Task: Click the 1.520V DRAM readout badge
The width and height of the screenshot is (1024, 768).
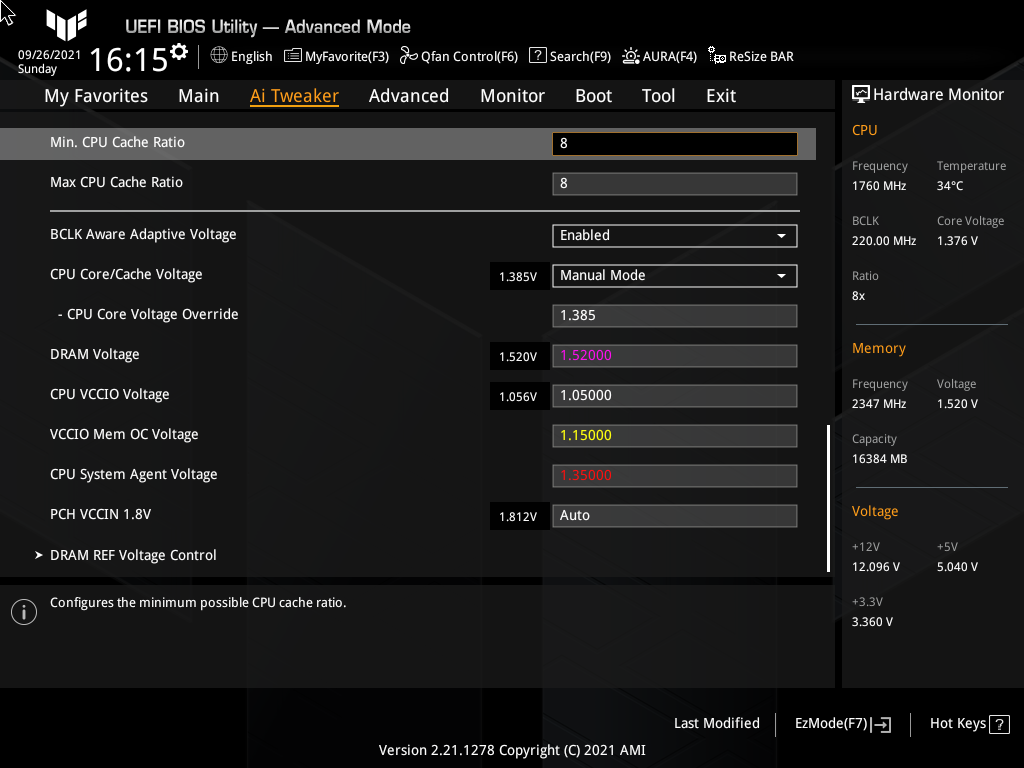Action: coord(518,357)
